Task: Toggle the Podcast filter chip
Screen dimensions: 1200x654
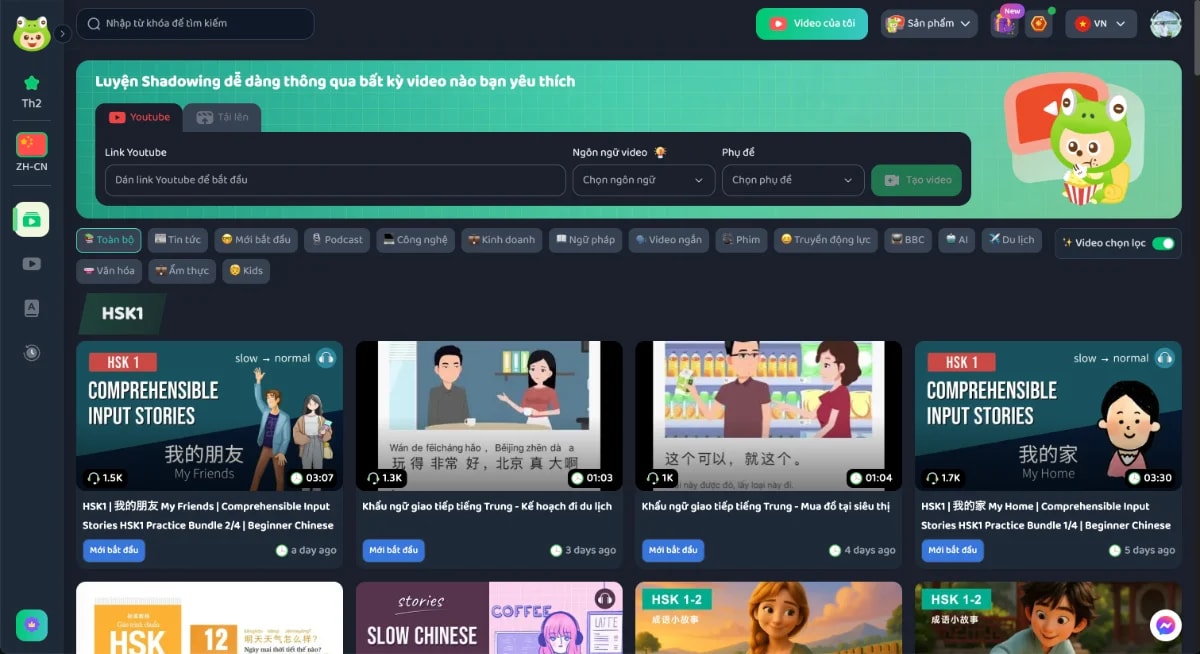Action: [337, 240]
